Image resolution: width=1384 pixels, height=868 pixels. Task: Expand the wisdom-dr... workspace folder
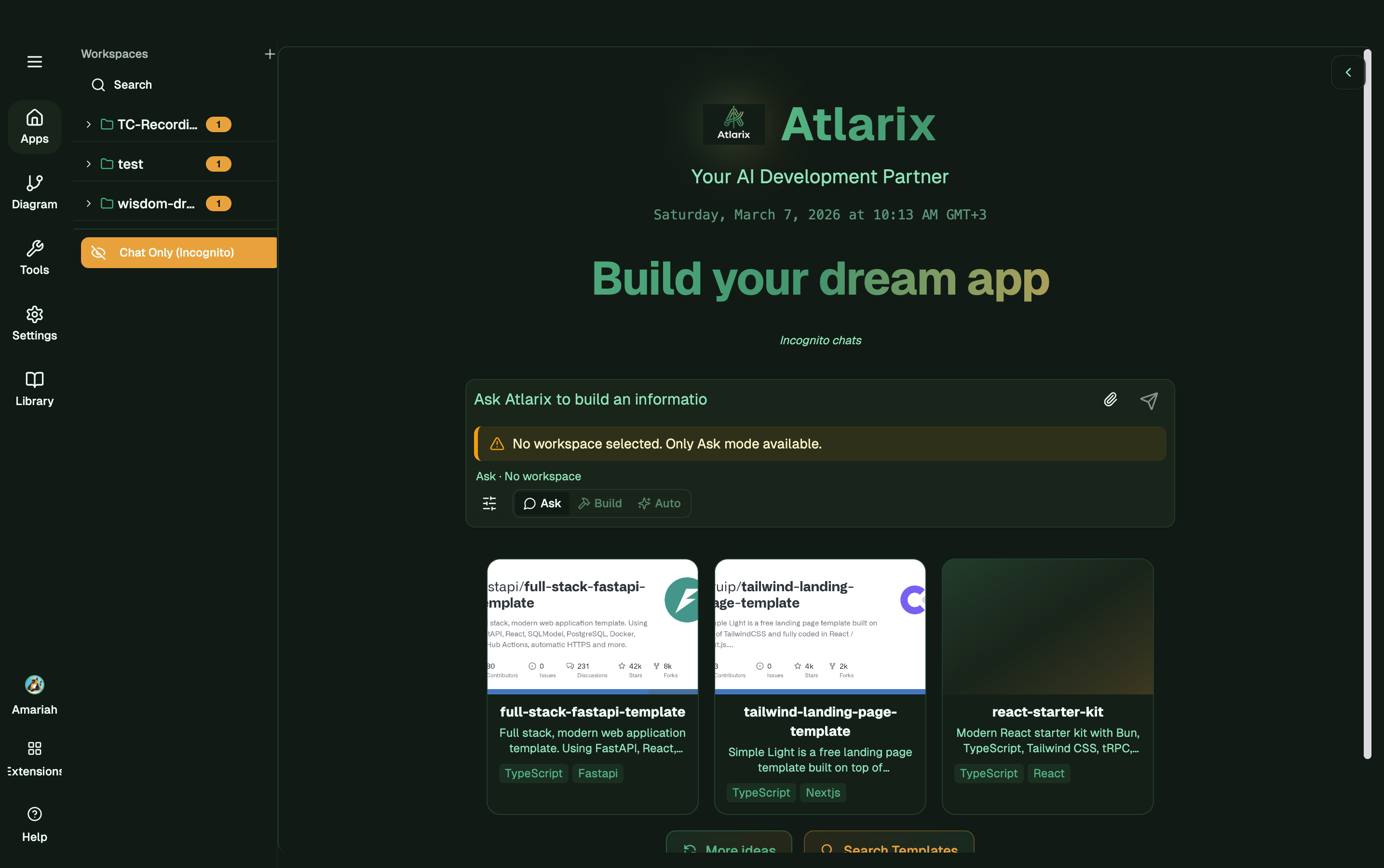pyautogui.click(x=88, y=204)
